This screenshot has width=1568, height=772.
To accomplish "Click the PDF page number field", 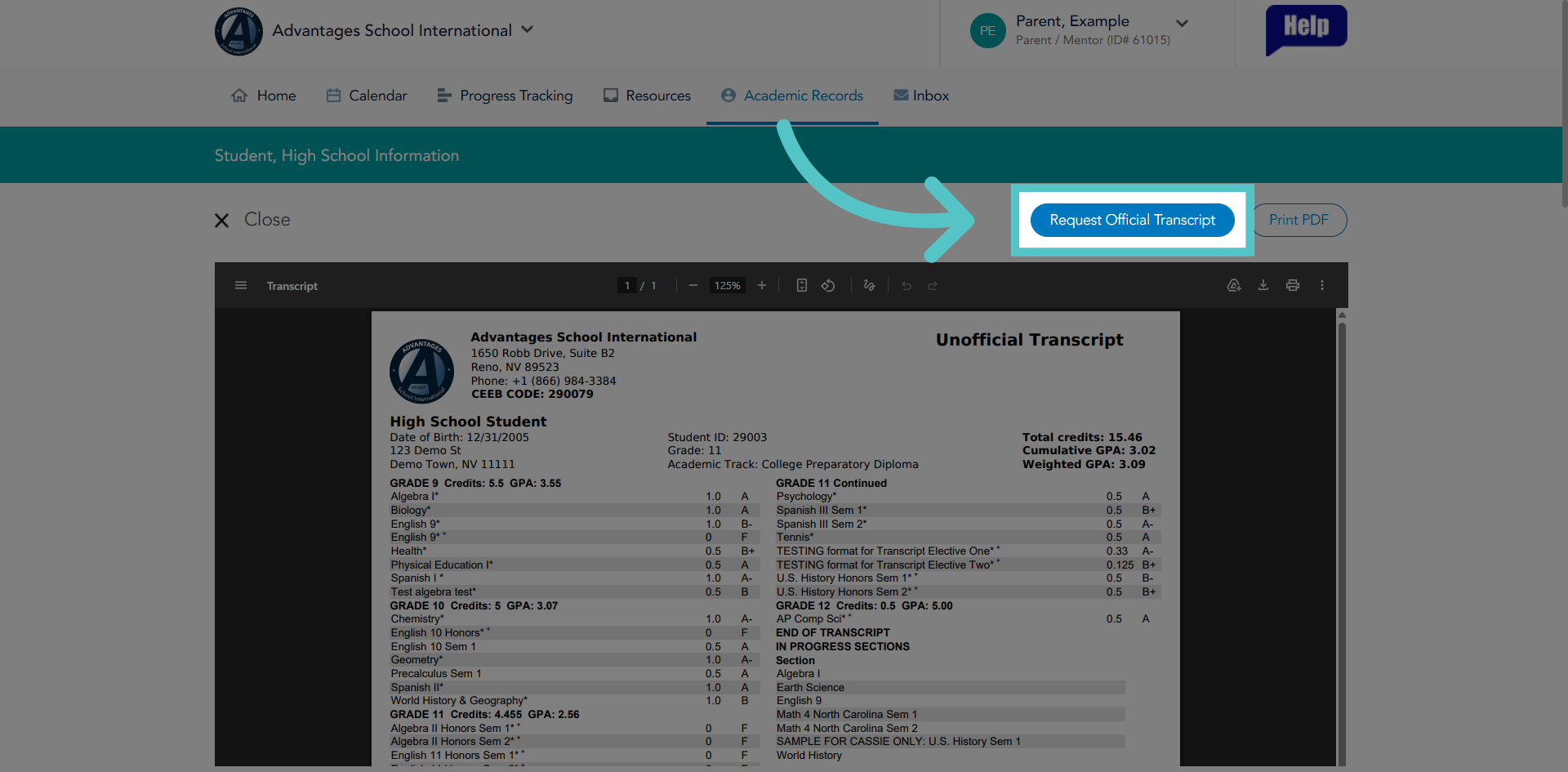I will pyautogui.click(x=626, y=285).
